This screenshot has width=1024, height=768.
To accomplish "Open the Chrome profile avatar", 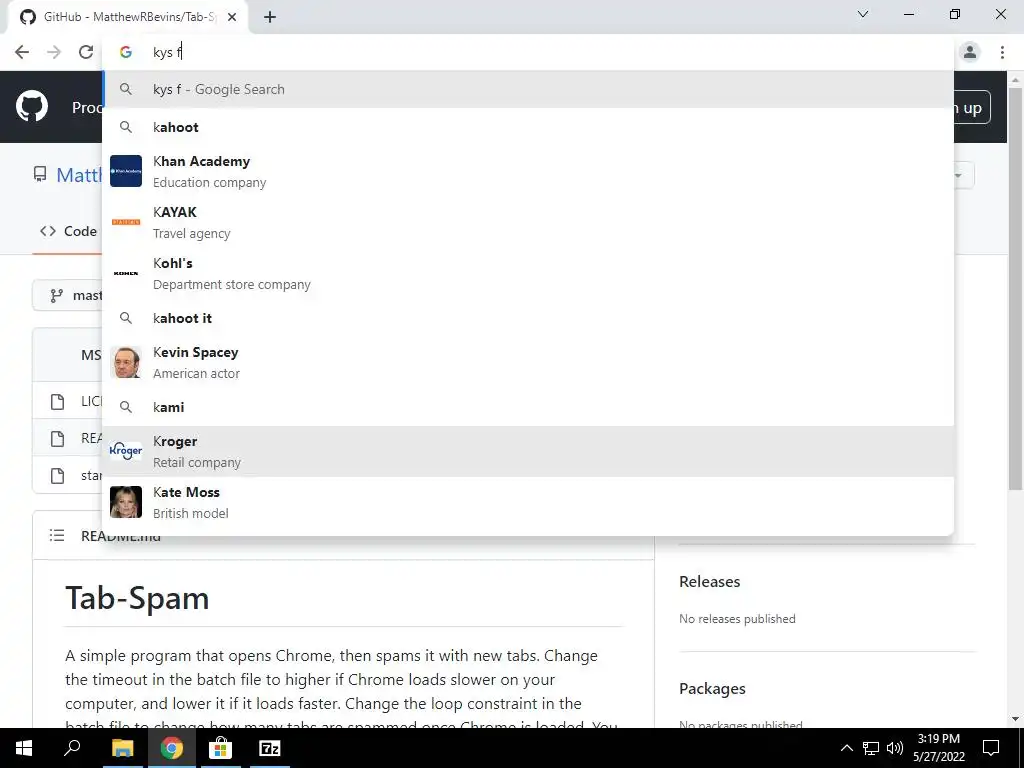I will pos(970,52).
